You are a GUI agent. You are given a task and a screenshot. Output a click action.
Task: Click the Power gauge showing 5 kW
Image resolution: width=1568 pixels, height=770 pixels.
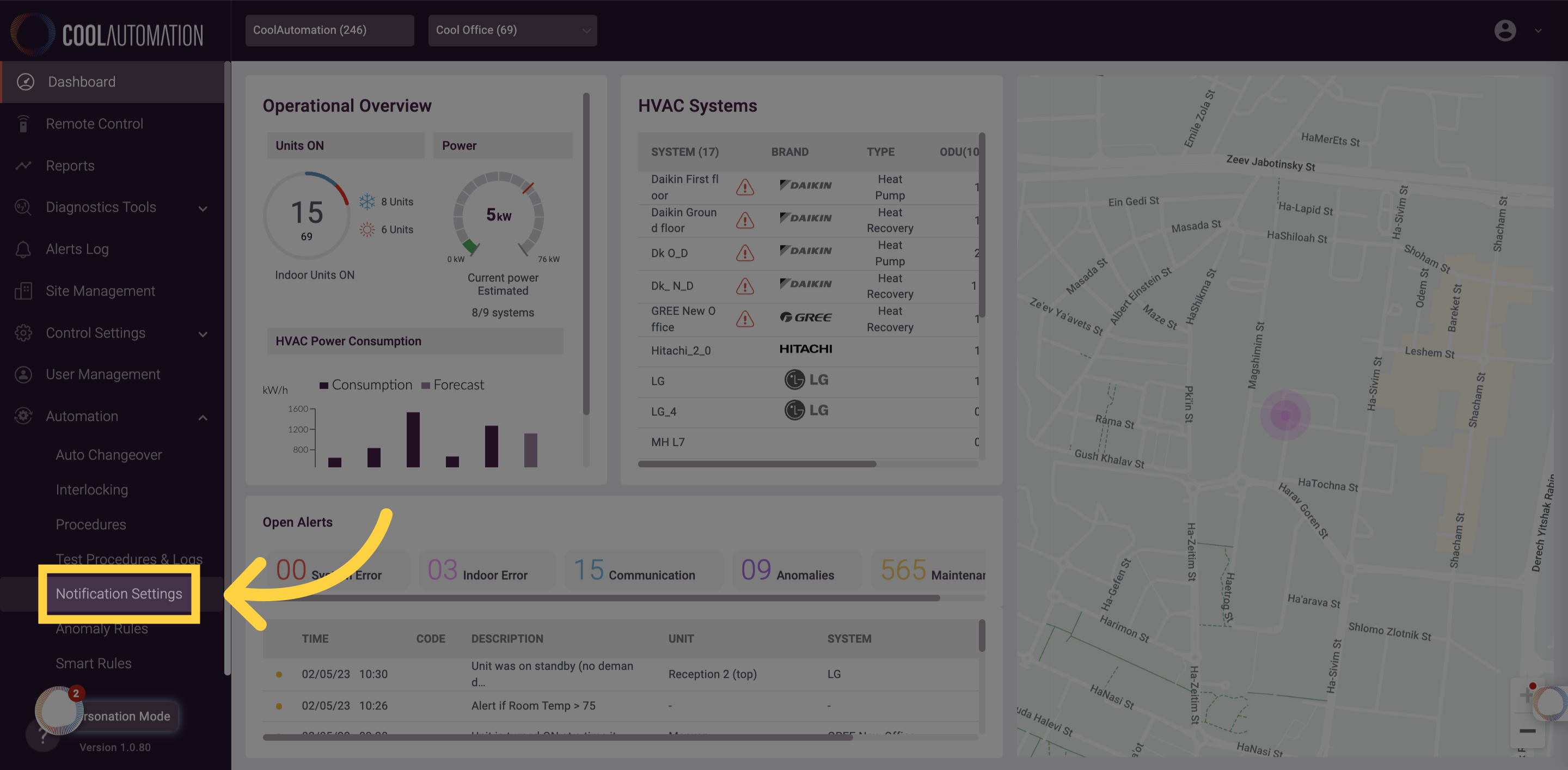pyautogui.click(x=498, y=215)
